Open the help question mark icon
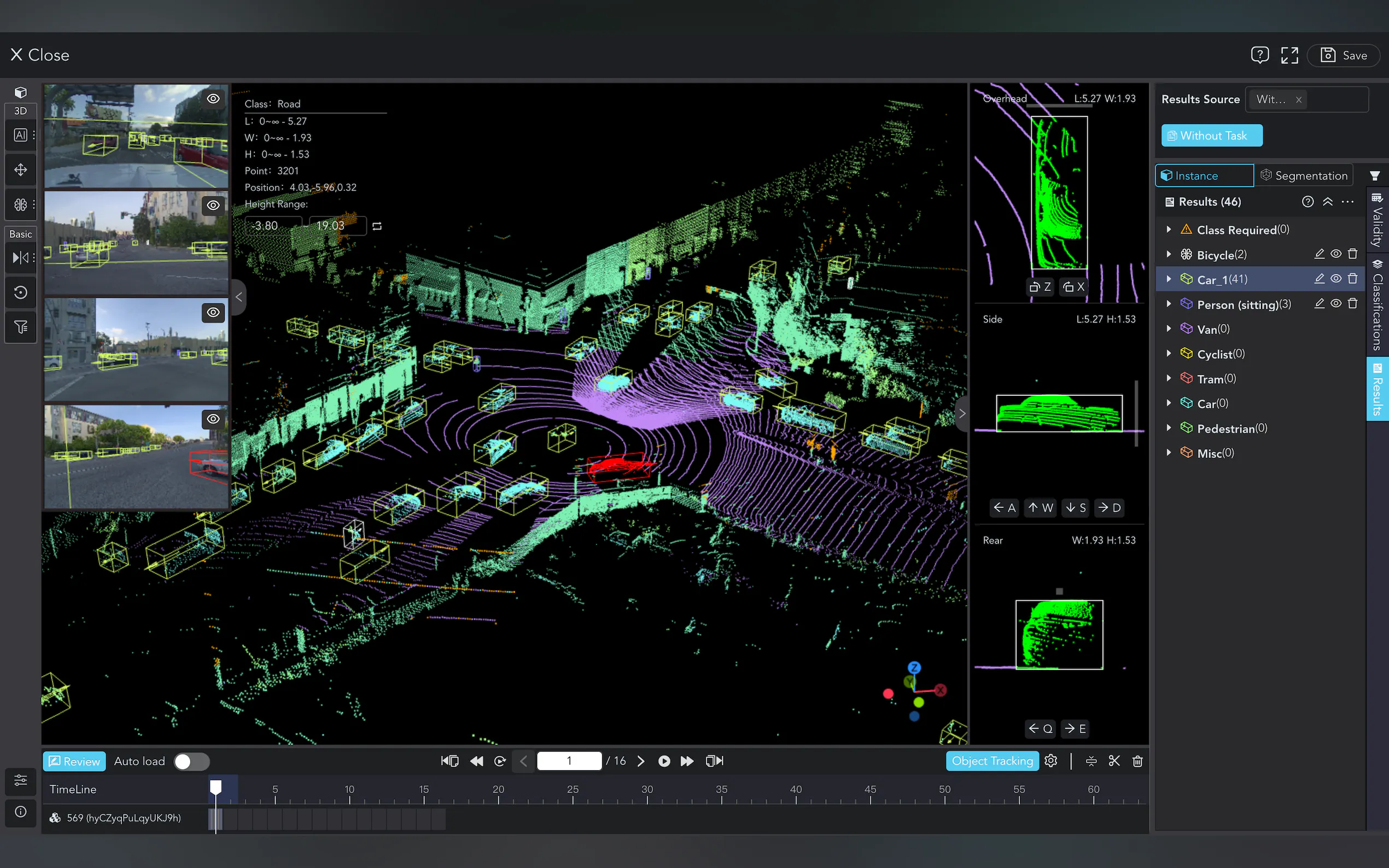This screenshot has height=868, width=1389. pos(1259,55)
